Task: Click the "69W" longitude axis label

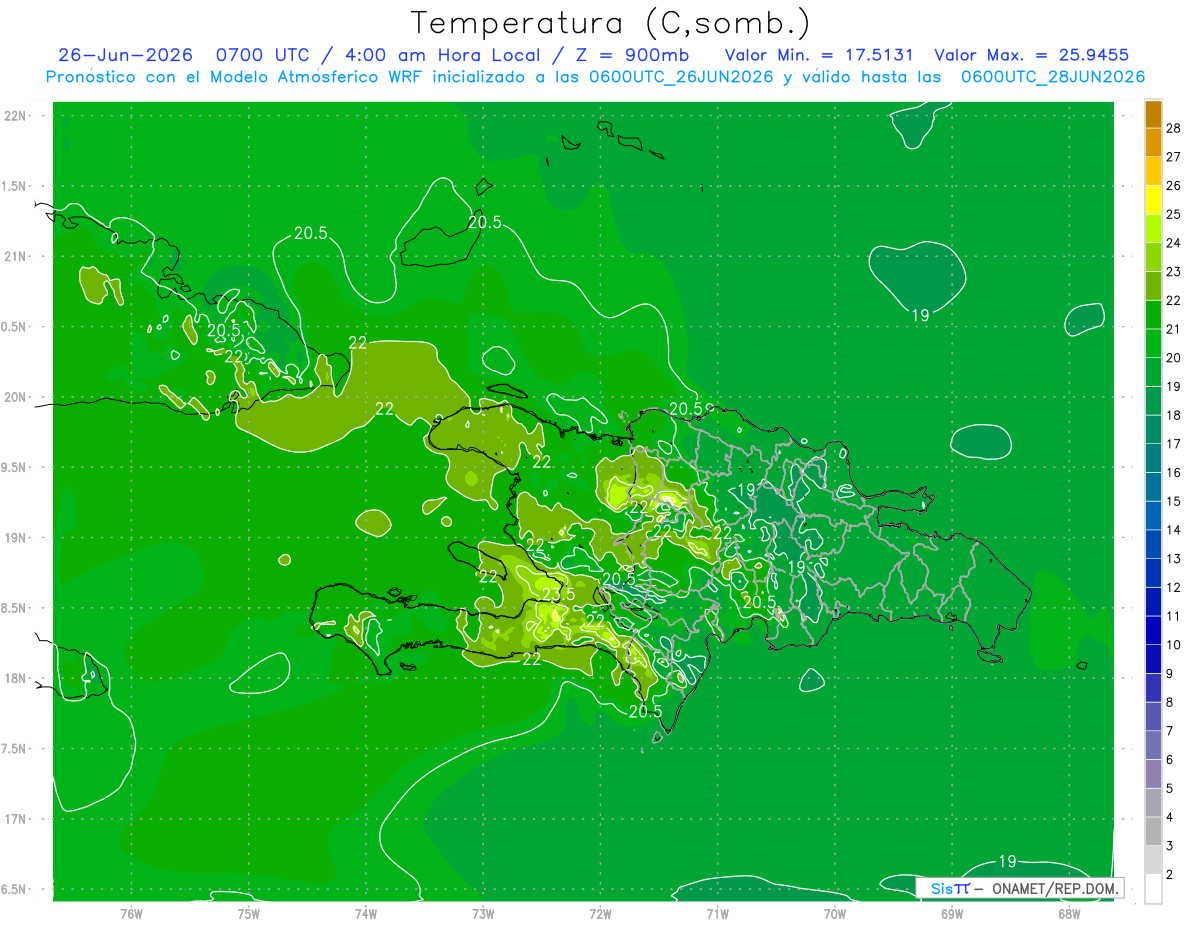Action: point(952,913)
